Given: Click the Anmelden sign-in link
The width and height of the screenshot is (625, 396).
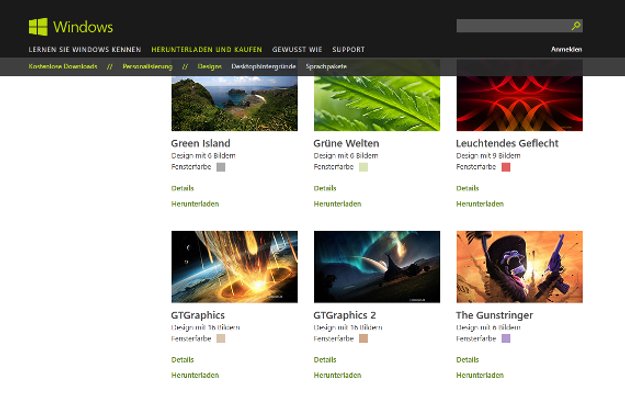Looking at the screenshot, I should [x=566, y=49].
